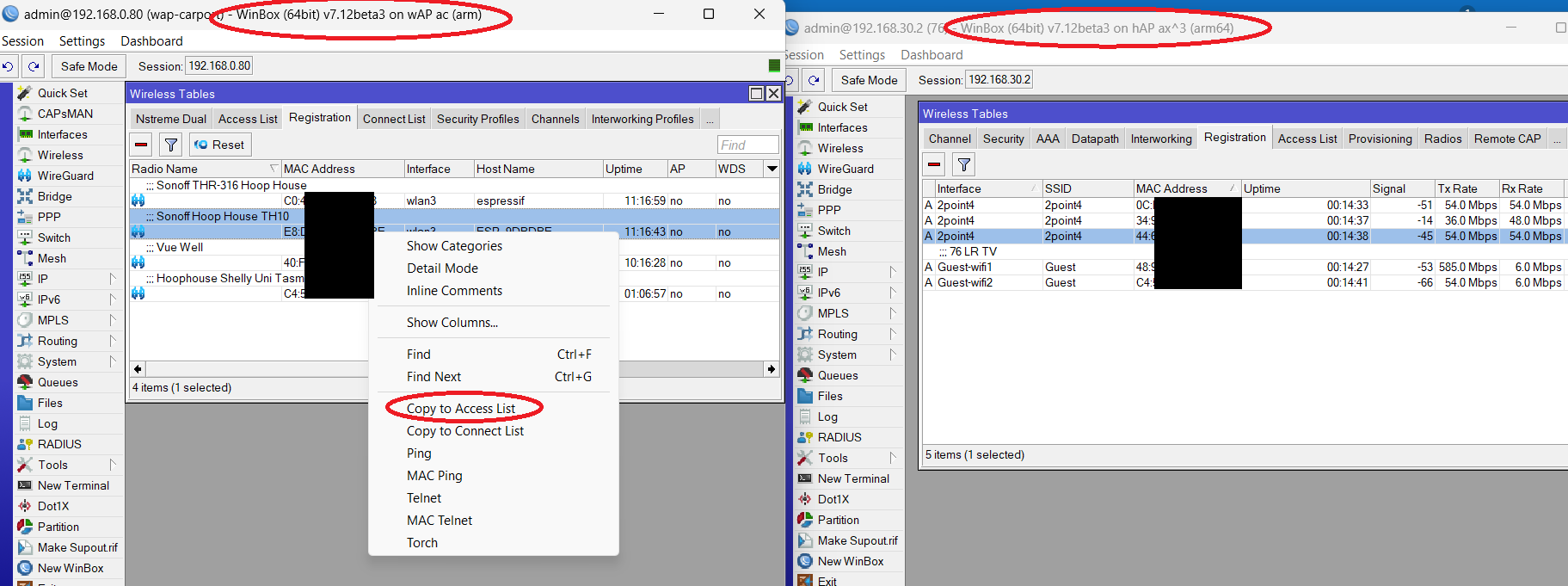
Task: Open Queues in left WinBox sidebar
Action: [x=58, y=382]
